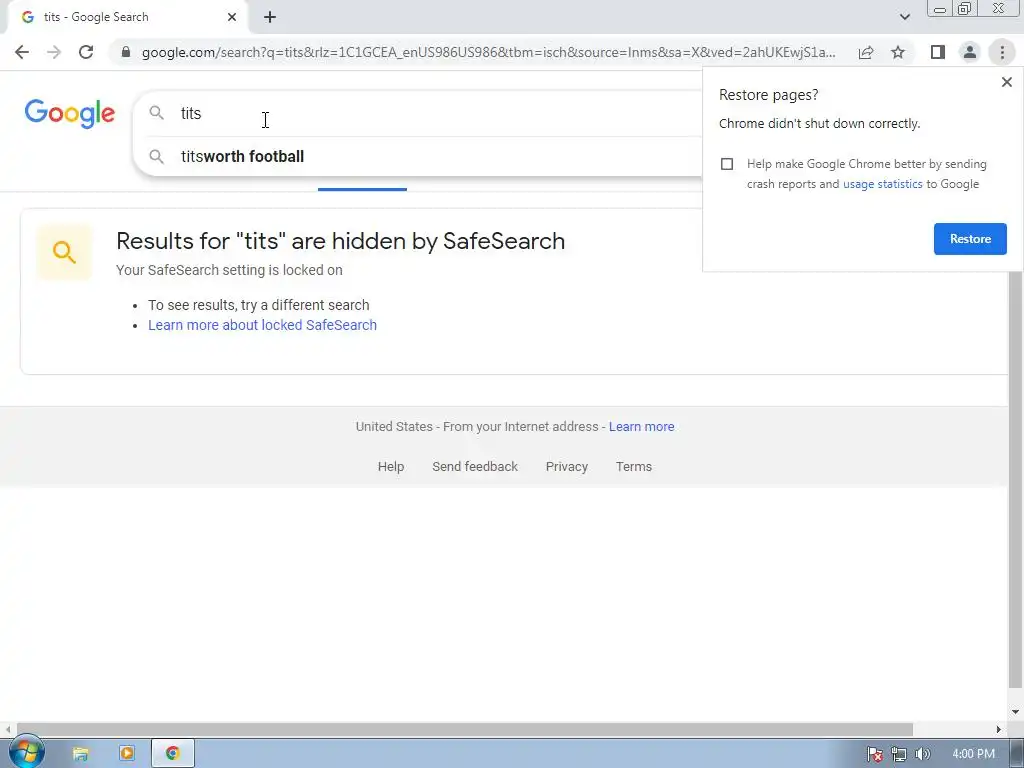Screen dimensions: 1024x768
Task: Close the 'tits - Google Search' tab
Action: 232,17
